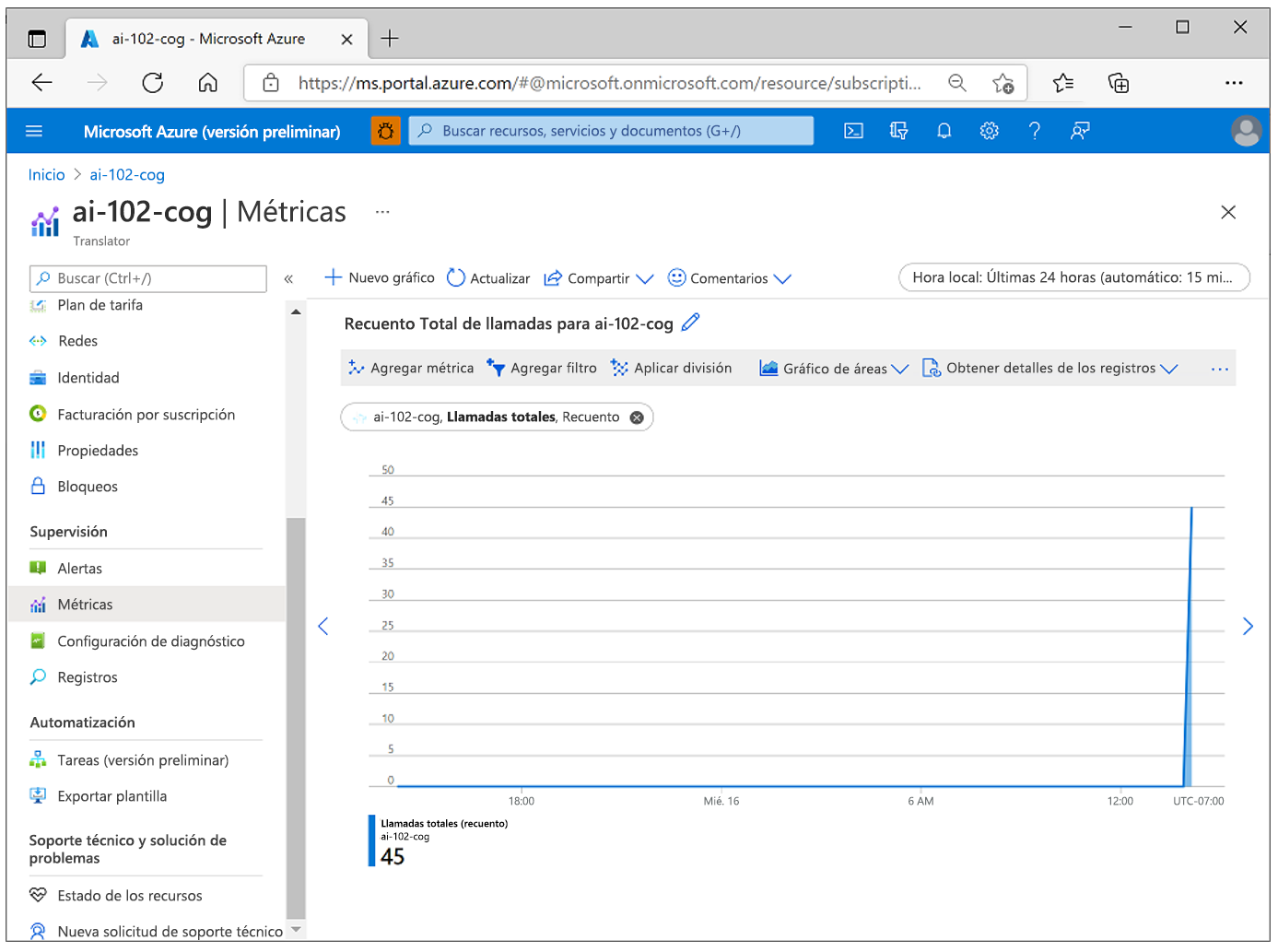Image resolution: width=1278 pixels, height=952 pixels.
Task: Click Actualizar to refresh metrics
Action: 488,277
